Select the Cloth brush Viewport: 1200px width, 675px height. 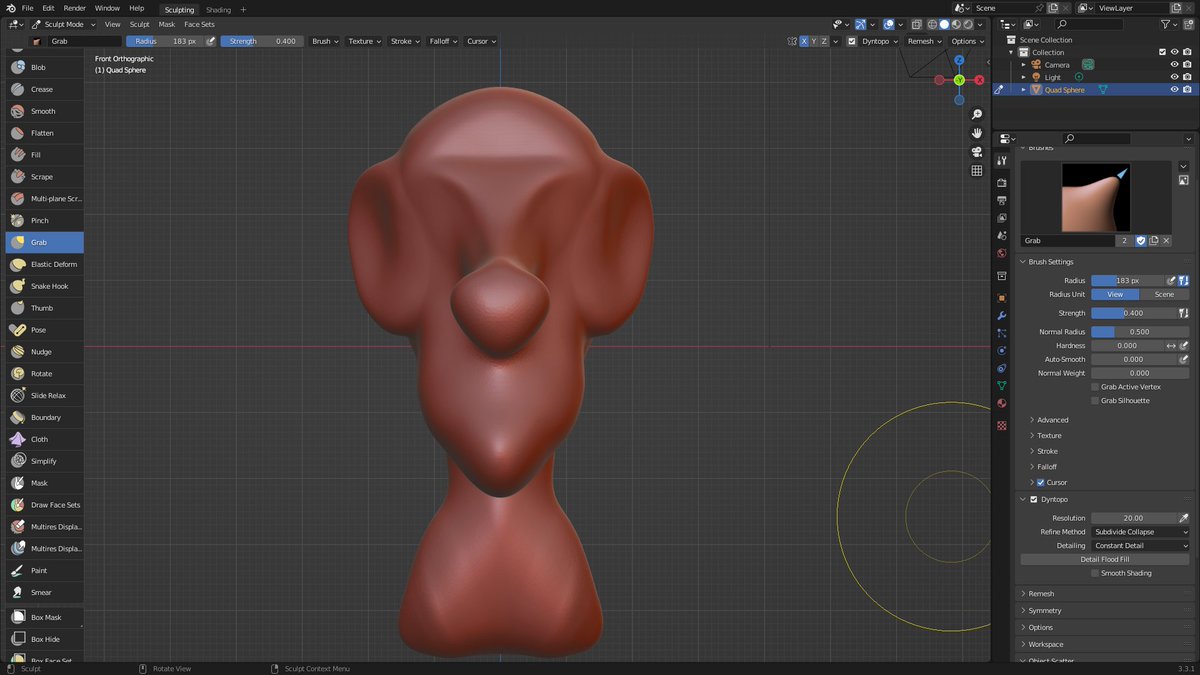(40, 439)
